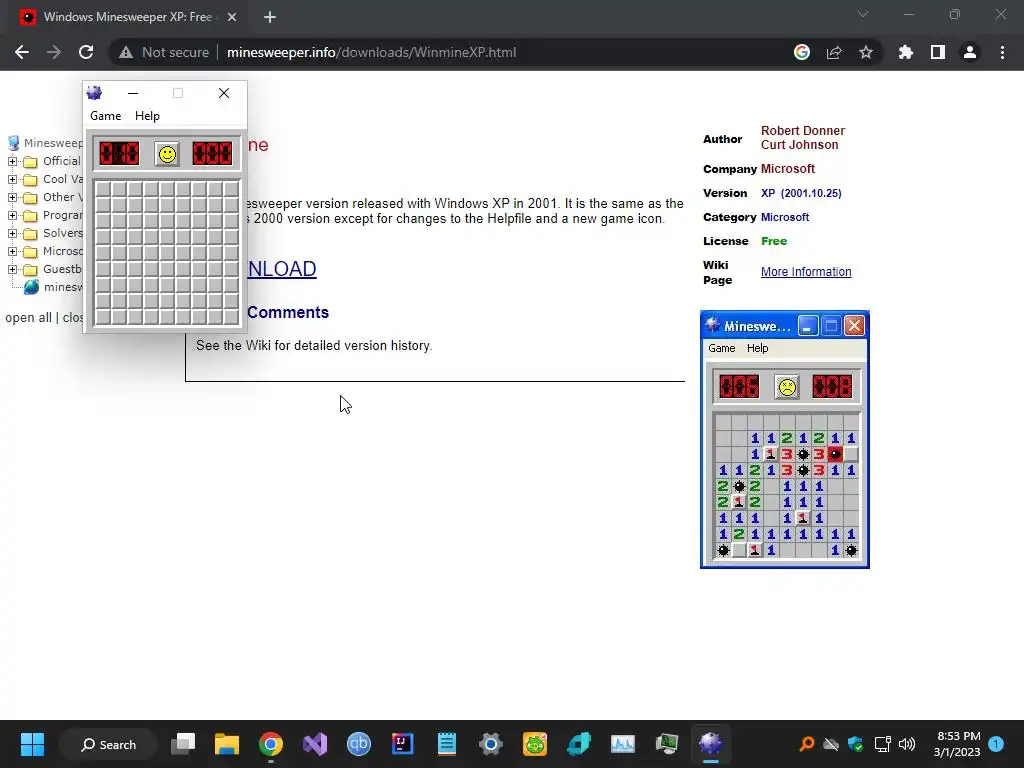Open the More Information wiki link
1024x768 pixels.
point(806,272)
